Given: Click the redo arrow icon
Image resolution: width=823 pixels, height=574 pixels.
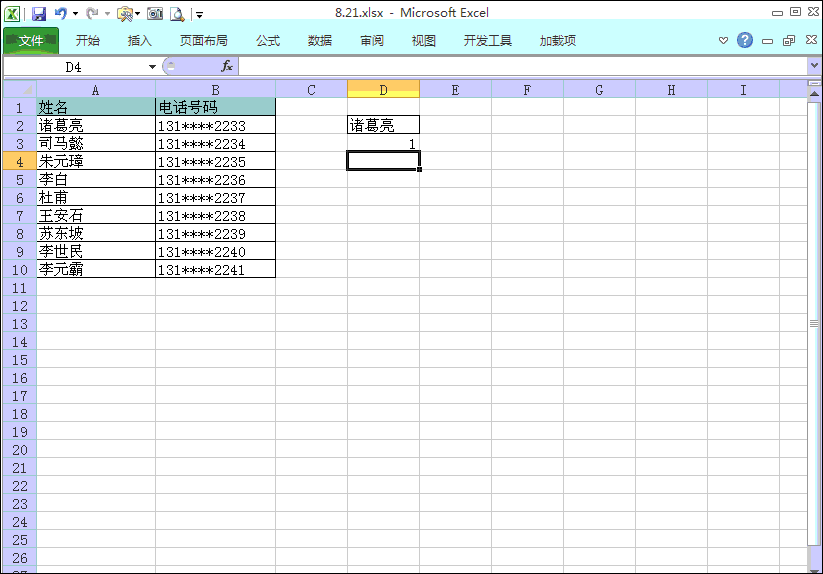Looking at the screenshot, I should [92, 13].
